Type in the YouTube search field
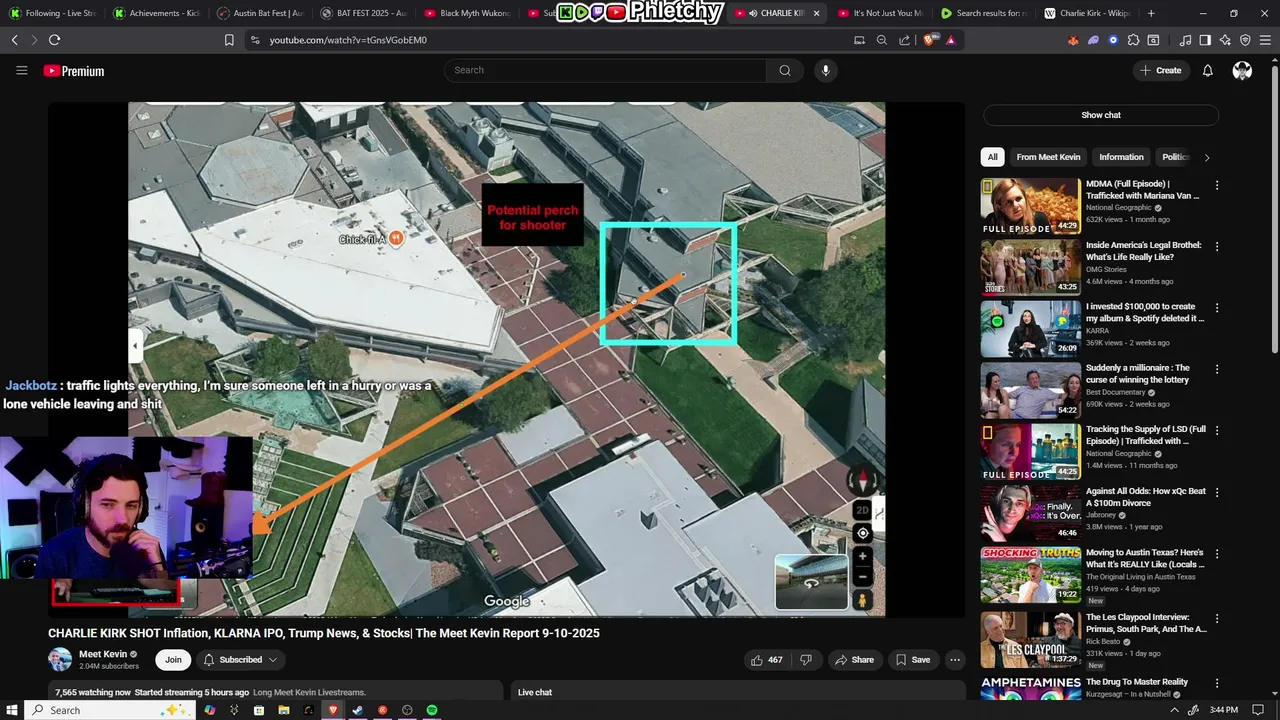Screen dimensions: 1280x720 (x=605, y=70)
